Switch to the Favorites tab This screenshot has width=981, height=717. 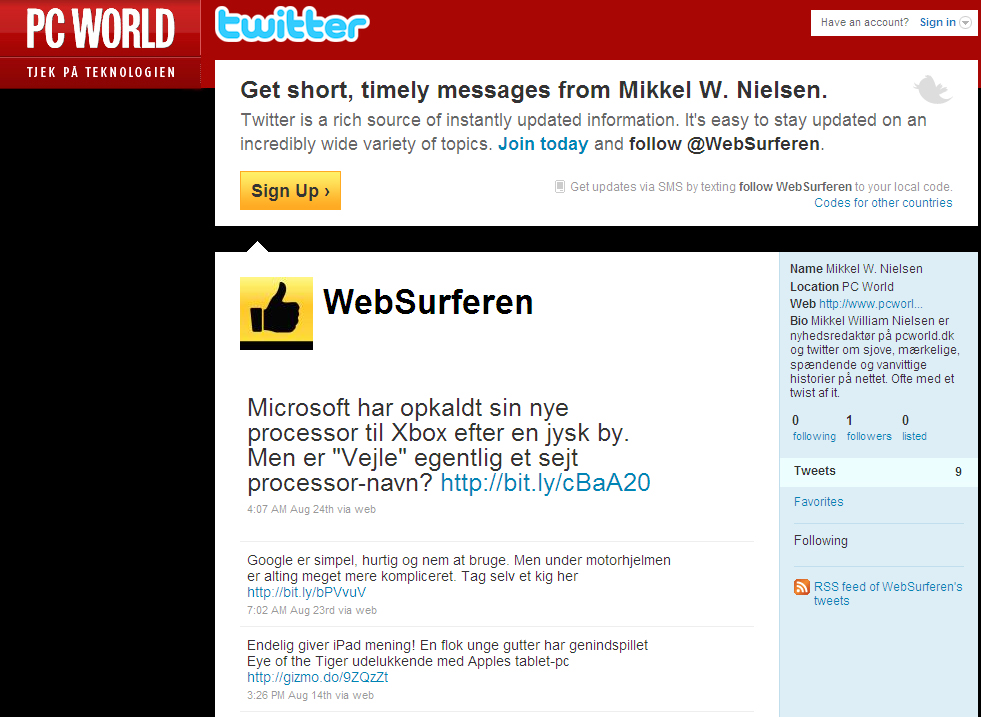(x=818, y=502)
